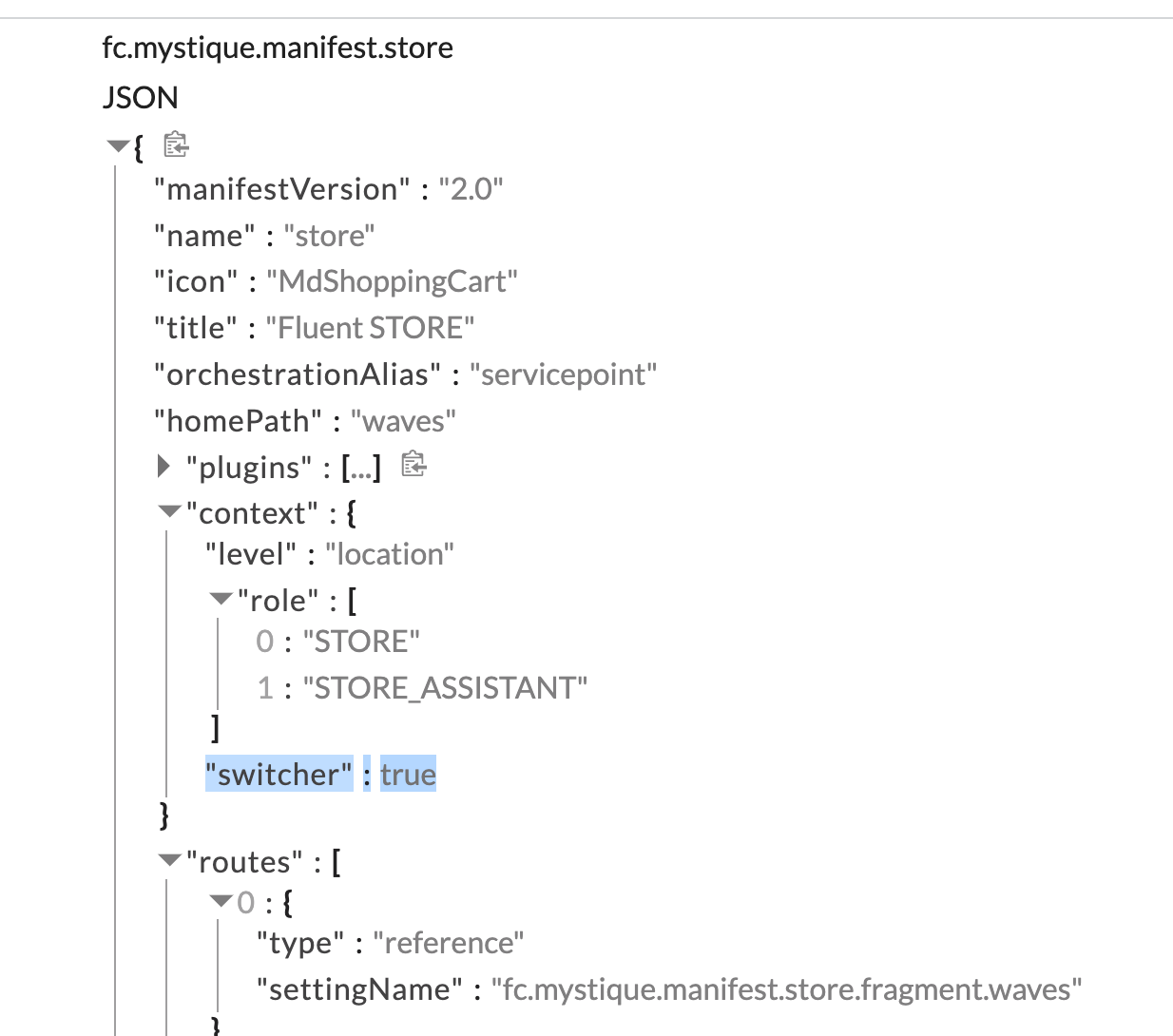
Task: Collapse the routes array
Action: point(170,861)
